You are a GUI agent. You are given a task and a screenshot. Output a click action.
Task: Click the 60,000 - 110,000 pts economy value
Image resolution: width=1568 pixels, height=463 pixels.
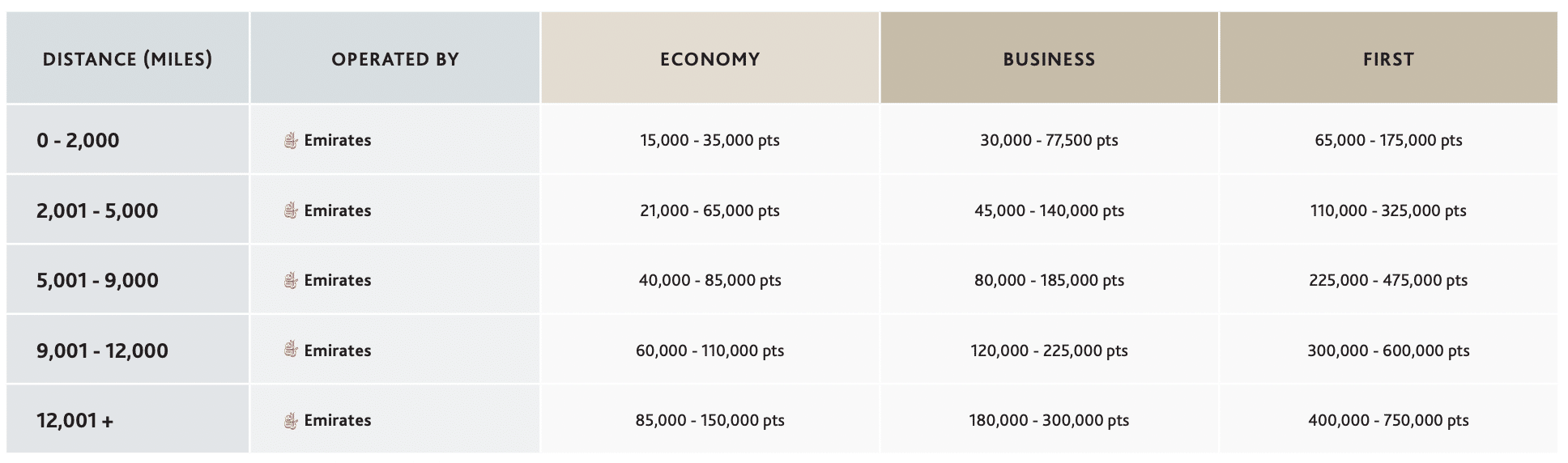coord(709,350)
